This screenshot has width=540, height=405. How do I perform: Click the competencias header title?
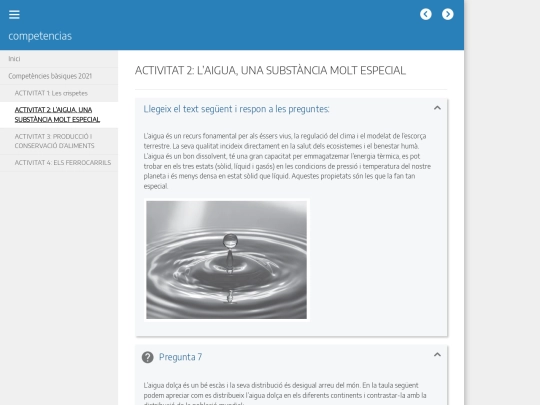point(40,36)
